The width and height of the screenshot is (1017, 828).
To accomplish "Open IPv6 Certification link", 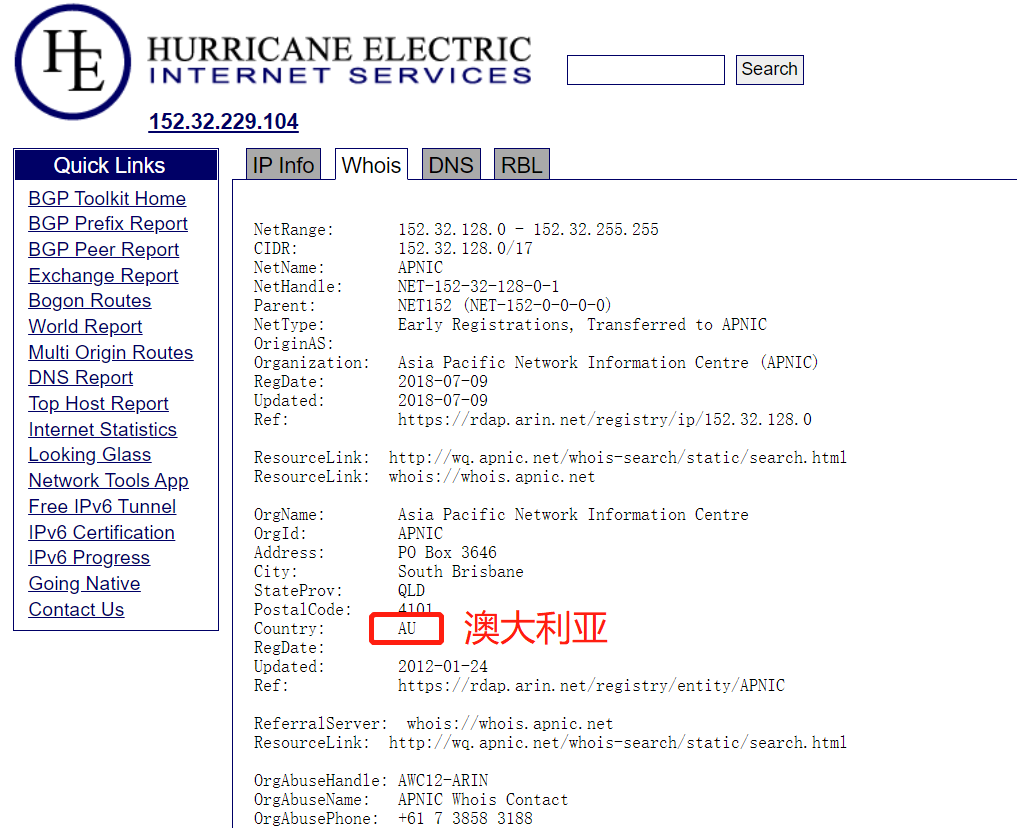I will pos(102,532).
